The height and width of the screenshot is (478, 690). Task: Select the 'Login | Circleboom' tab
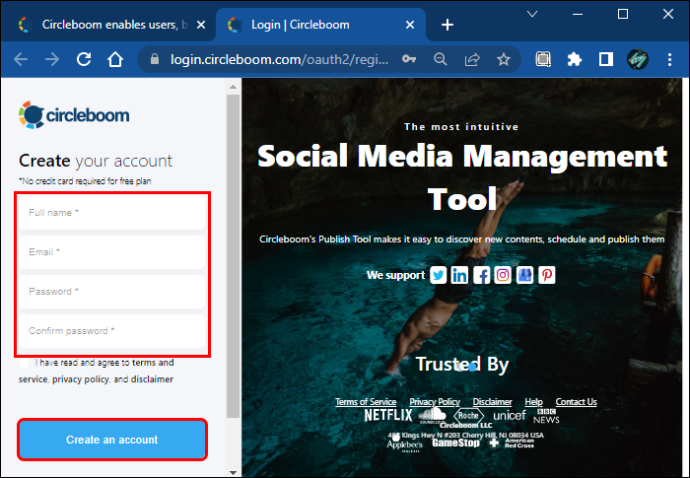pyautogui.click(x=320, y=25)
